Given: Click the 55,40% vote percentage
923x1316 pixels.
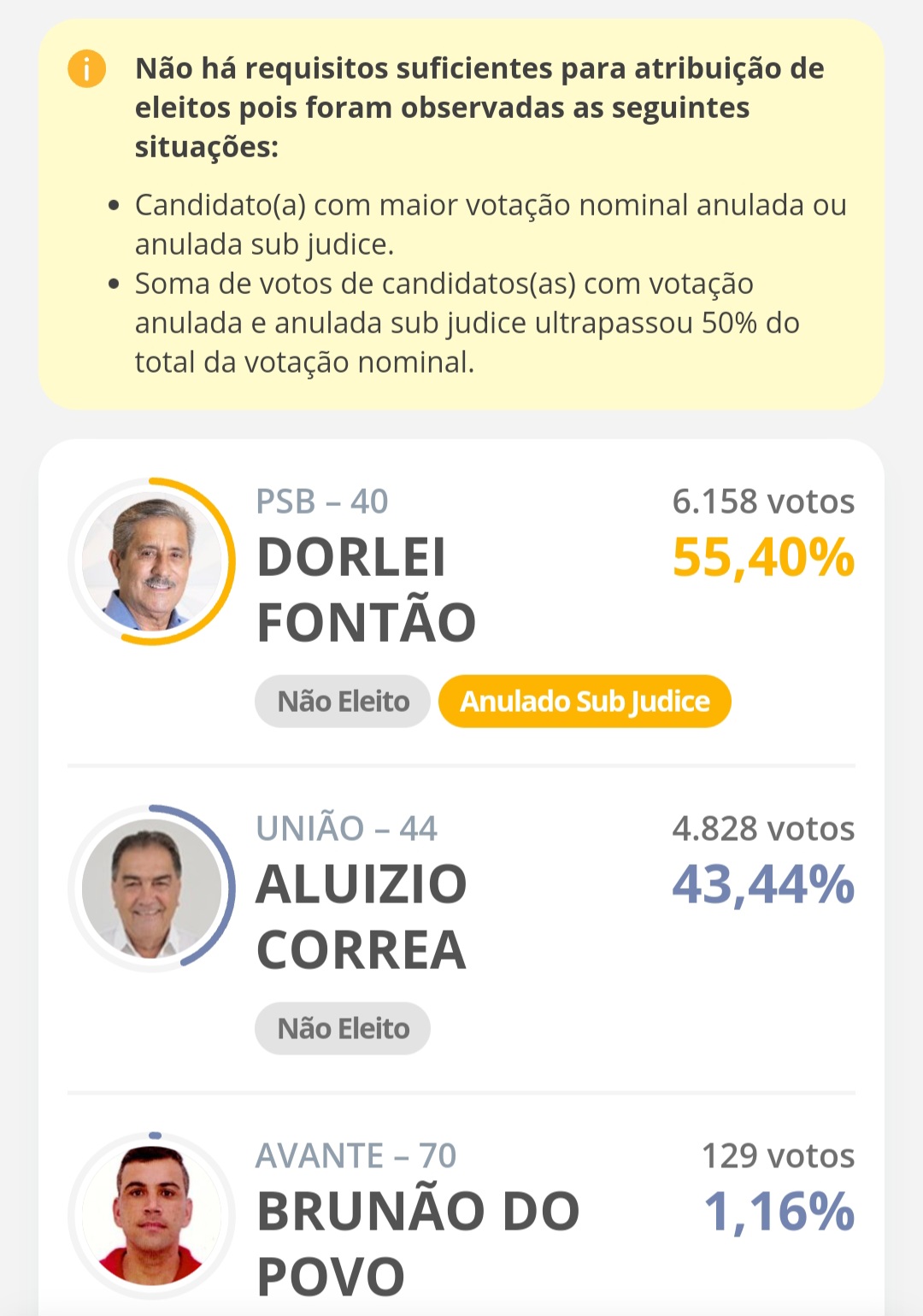Looking at the screenshot, I should (763, 558).
